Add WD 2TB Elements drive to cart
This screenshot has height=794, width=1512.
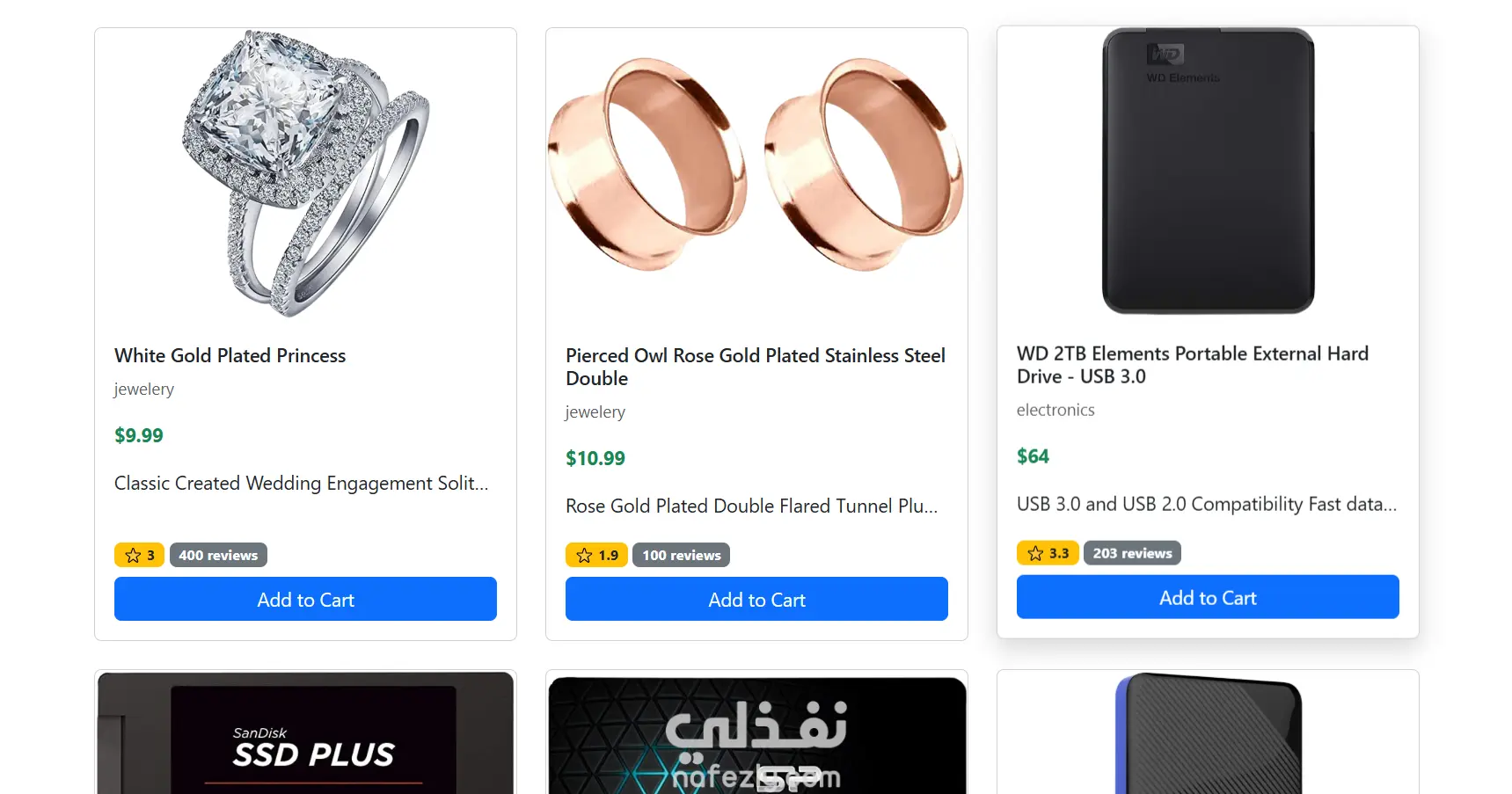pyautogui.click(x=1208, y=597)
